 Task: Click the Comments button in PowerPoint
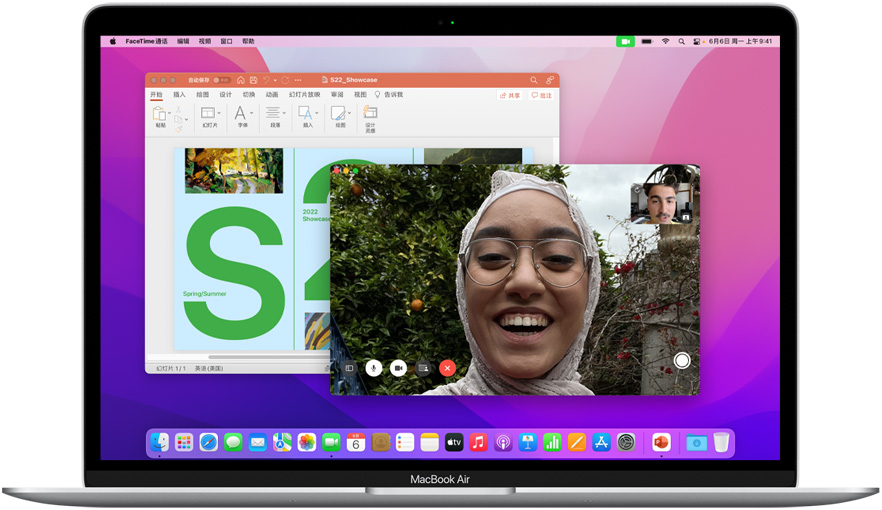click(541, 95)
